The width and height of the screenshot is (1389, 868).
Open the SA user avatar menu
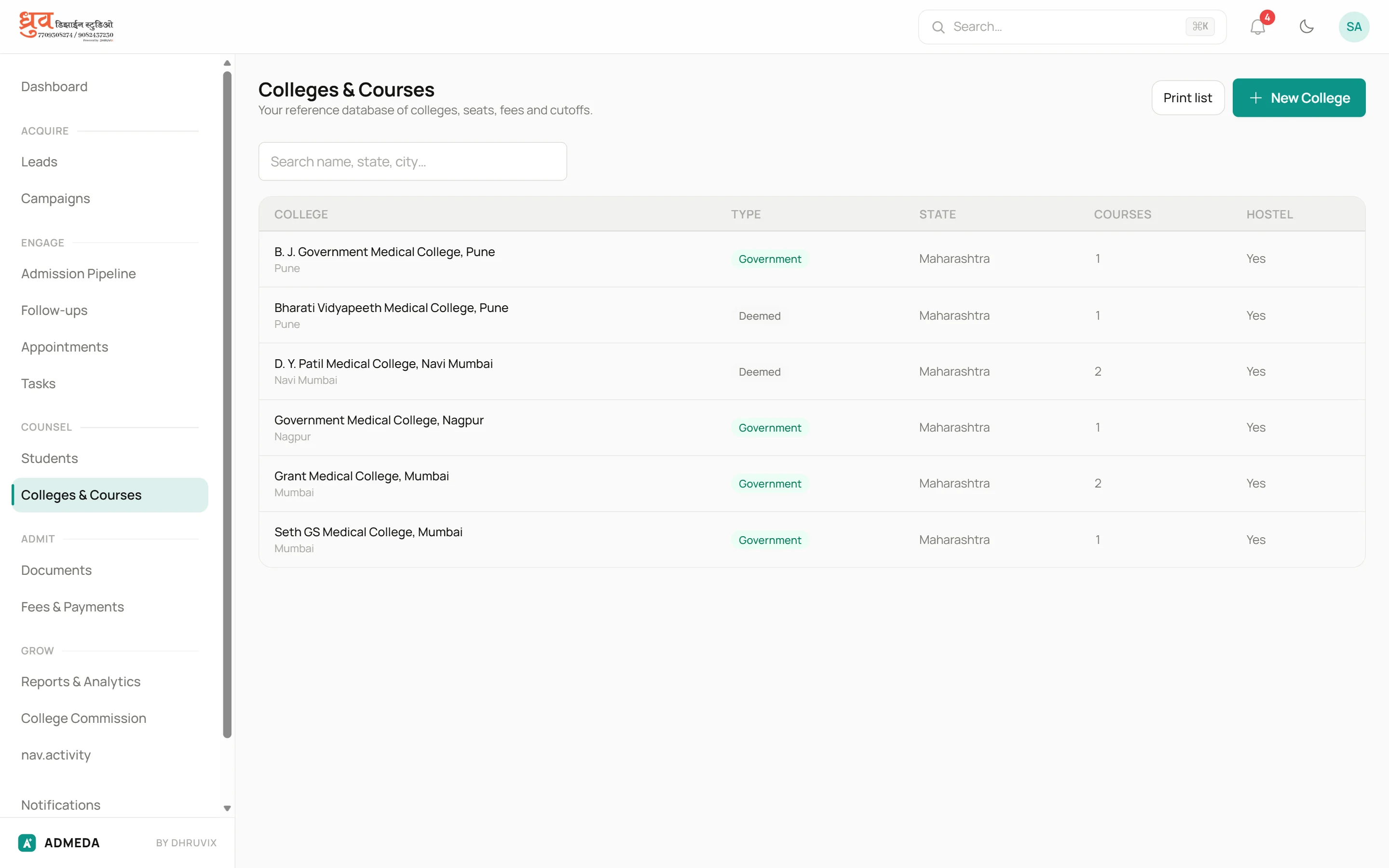[1353, 27]
